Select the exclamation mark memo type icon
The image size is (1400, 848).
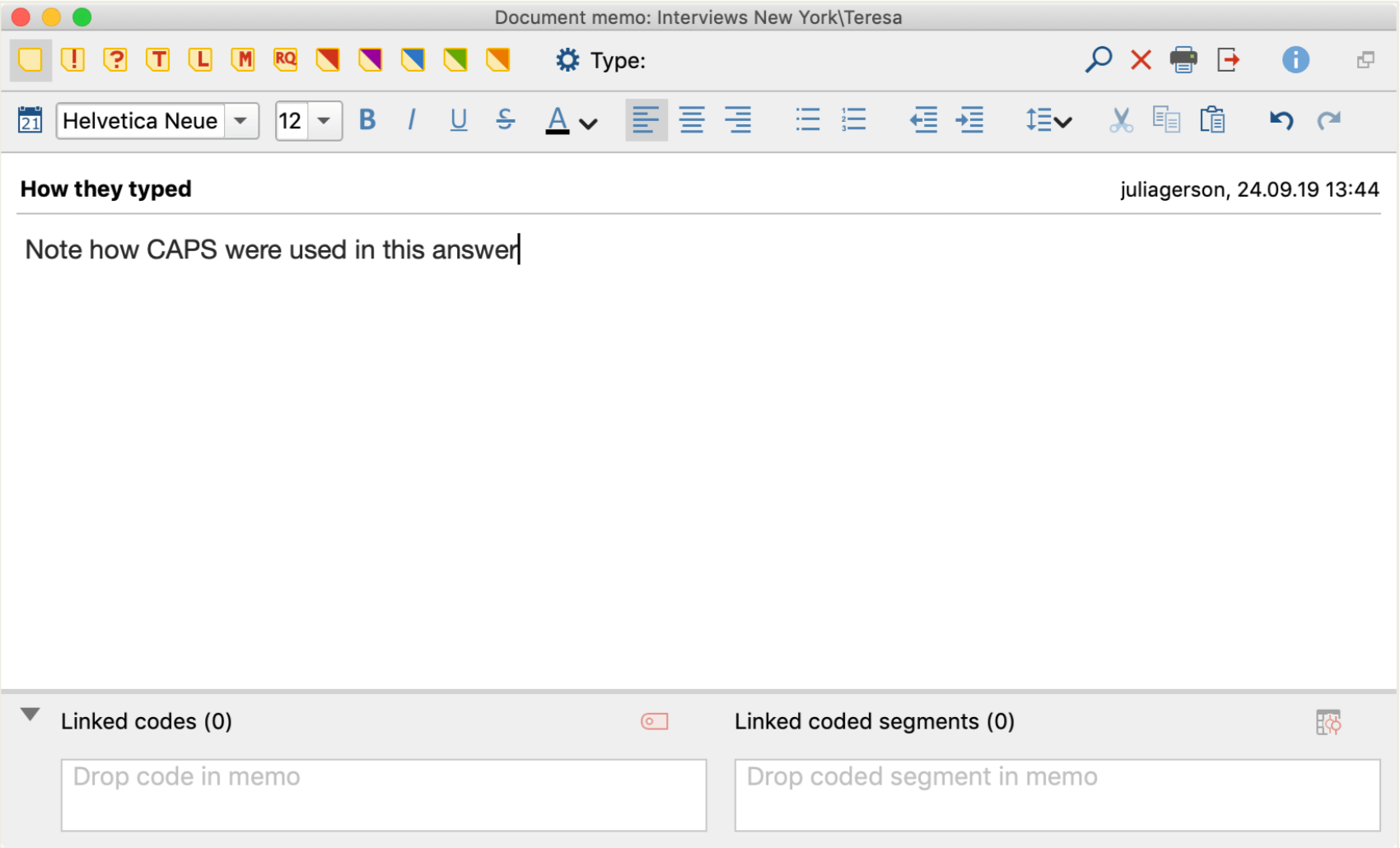73,59
